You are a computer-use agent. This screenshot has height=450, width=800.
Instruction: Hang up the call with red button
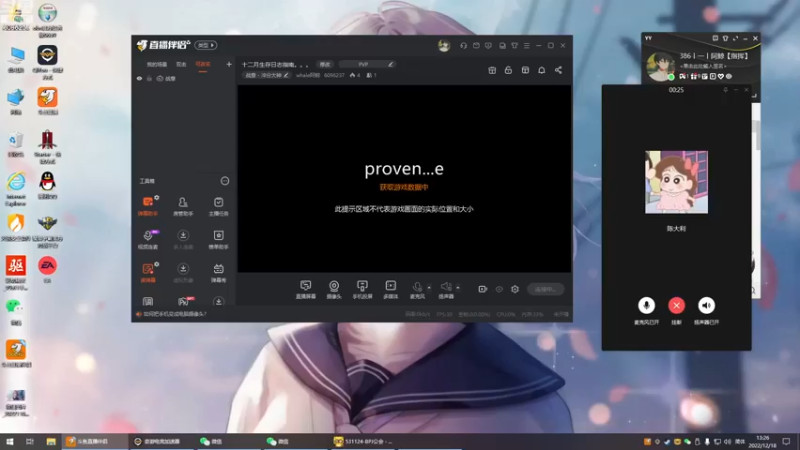[x=677, y=306]
